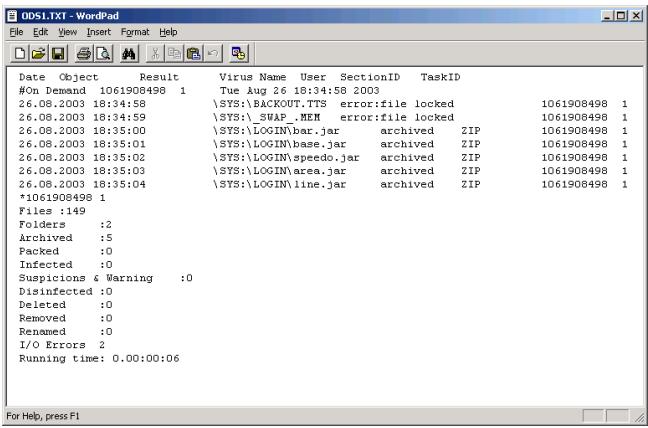Click the 'Files :149' line
The width and height of the screenshot is (648, 428).
click(x=52, y=211)
